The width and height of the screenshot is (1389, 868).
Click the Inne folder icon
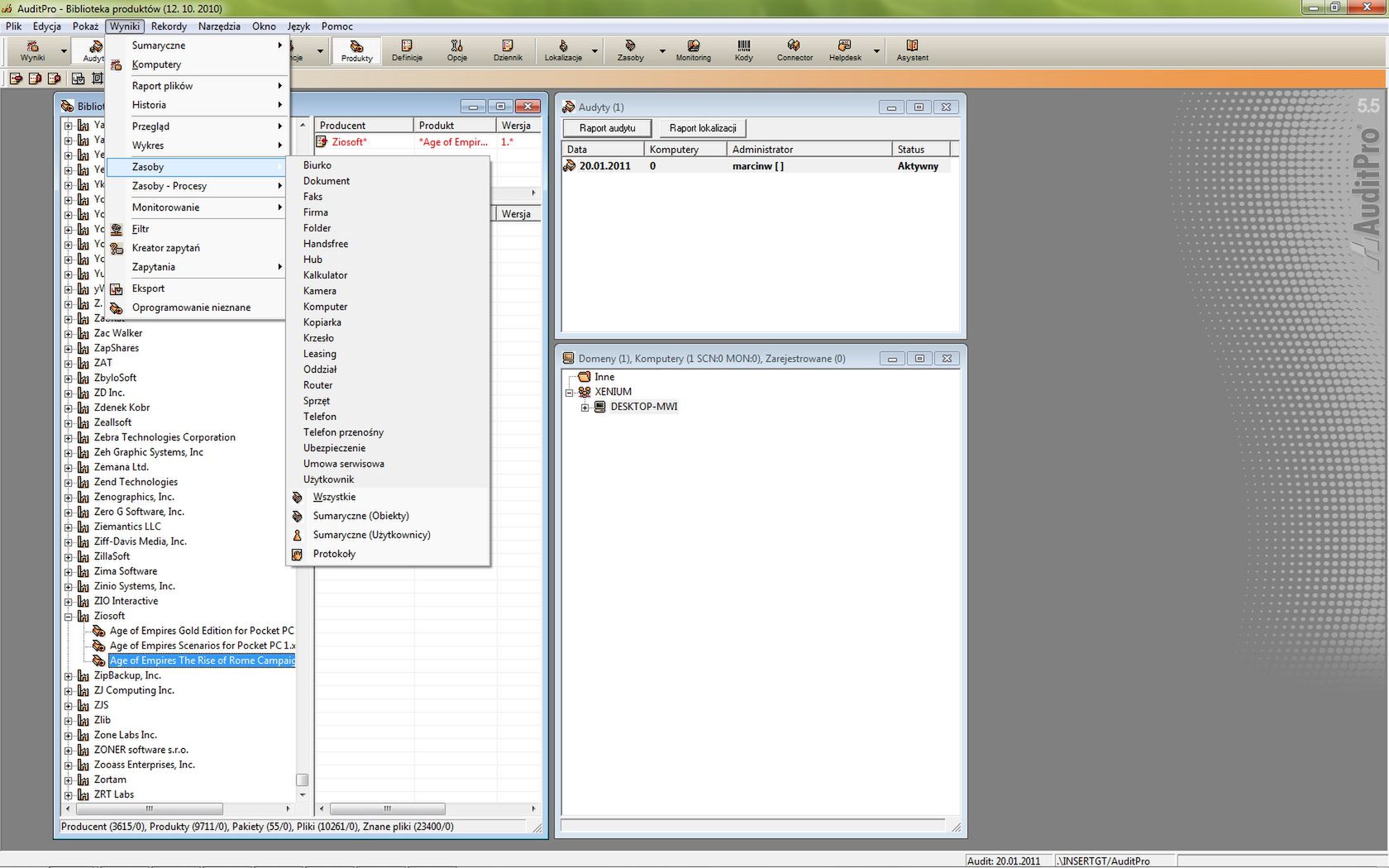(x=585, y=377)
